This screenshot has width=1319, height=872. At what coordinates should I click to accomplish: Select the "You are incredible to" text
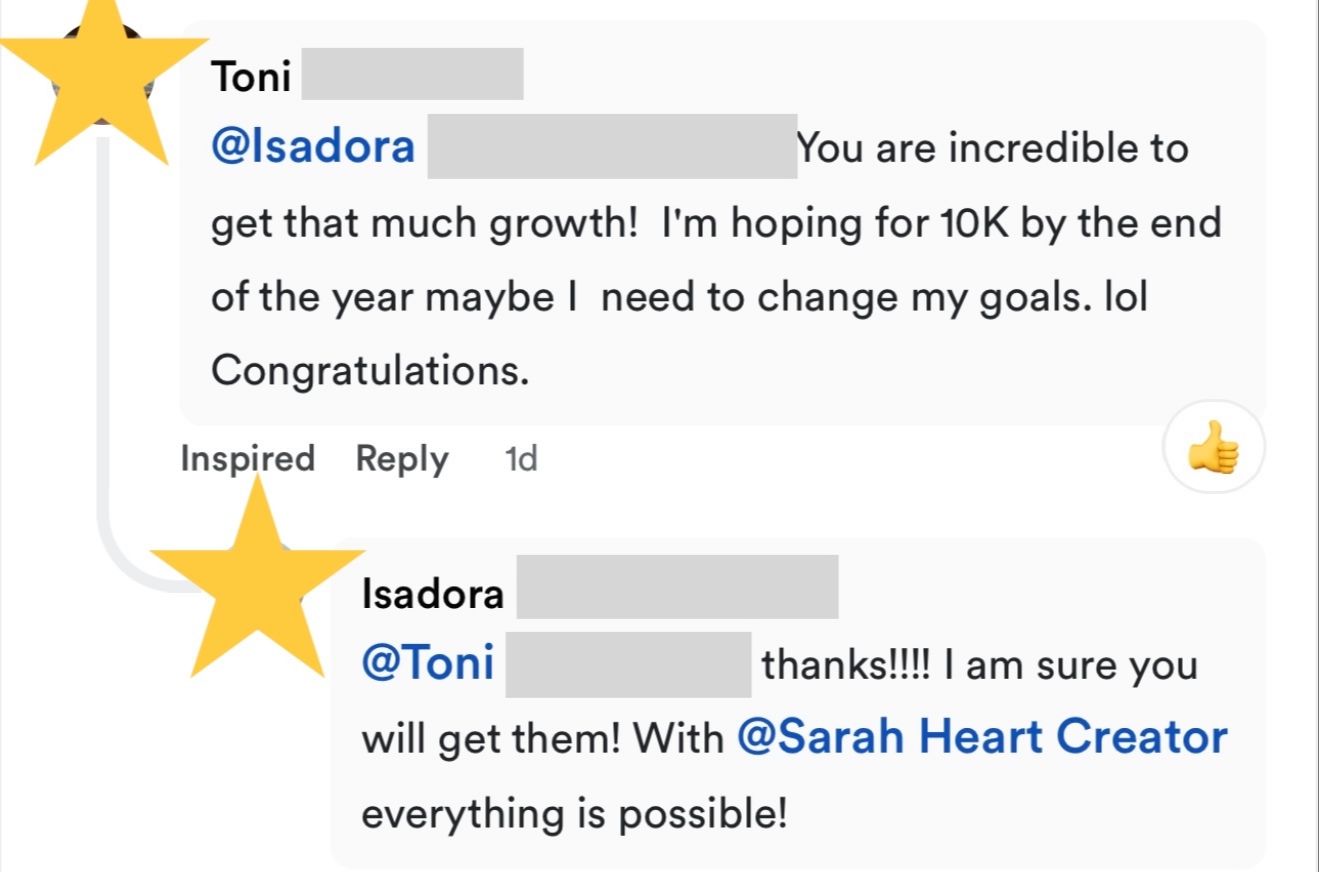(993, 149)
